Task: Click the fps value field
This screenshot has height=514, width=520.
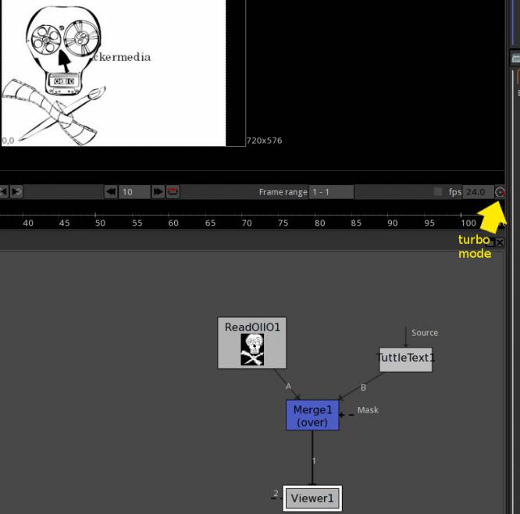Action: click(x=478, y=192)
